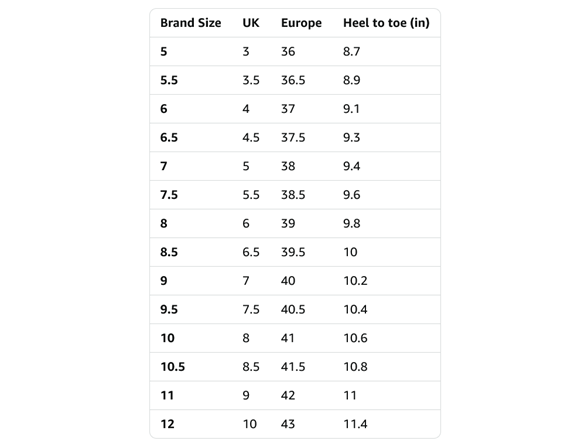Image resolution: width=588 pixels, height=441 pixels.
Task: Select brand size 5.5 row label
Action: coord(169,80)
